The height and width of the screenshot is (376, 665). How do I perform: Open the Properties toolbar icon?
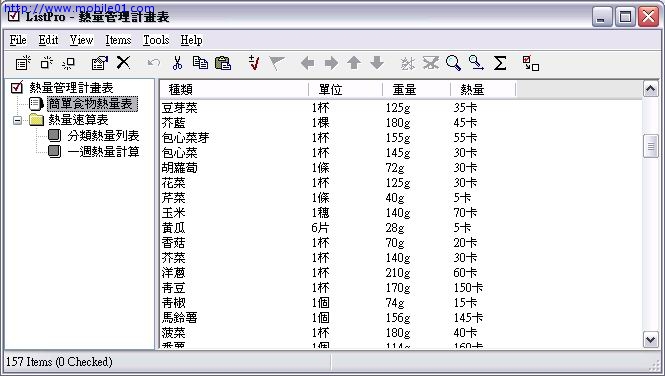click(x=100, y=63)
